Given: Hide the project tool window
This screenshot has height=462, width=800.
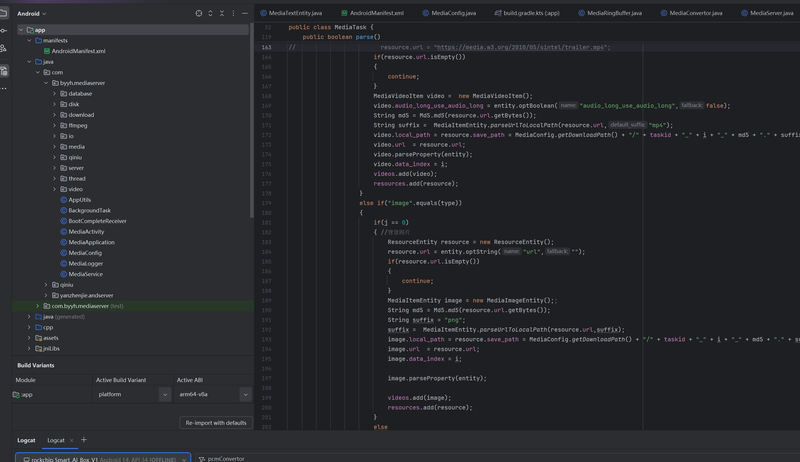Looking at the screenshot, I should tap(245, 13).
